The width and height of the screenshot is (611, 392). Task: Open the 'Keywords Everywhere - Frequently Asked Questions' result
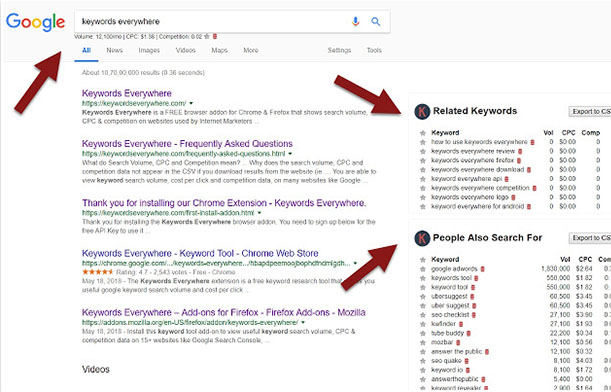coord(187,144)
